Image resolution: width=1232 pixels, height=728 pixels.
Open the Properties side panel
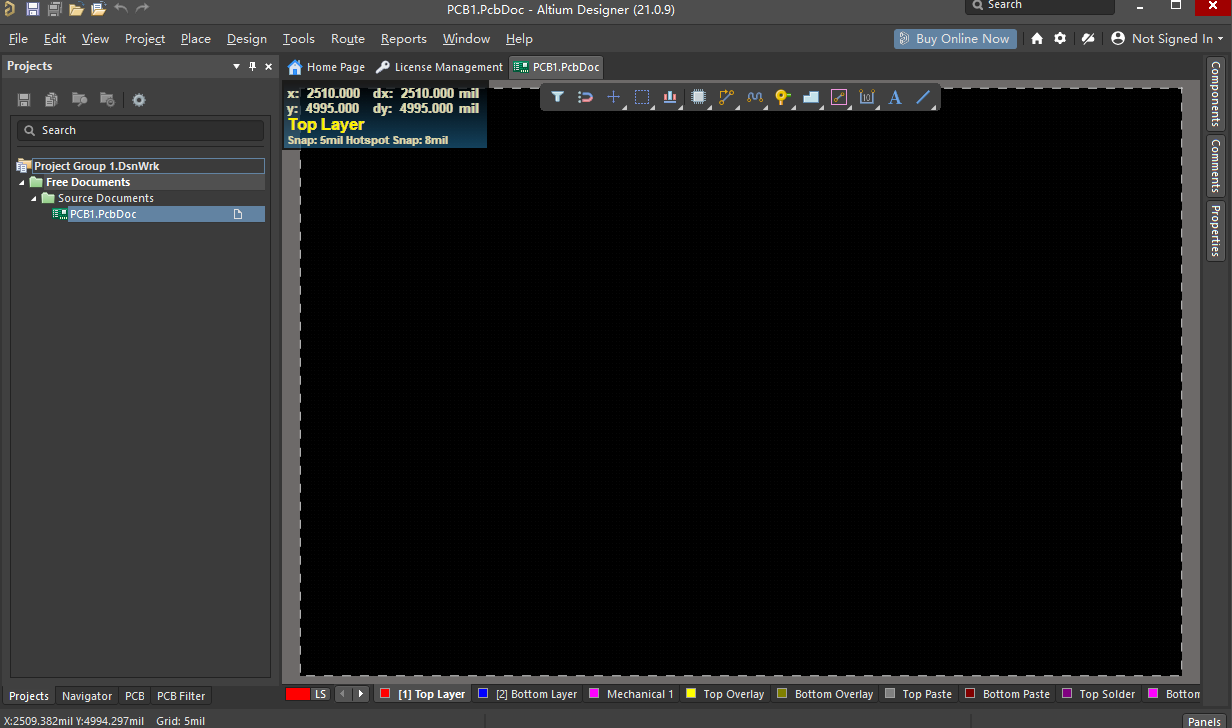(1216, 230)
